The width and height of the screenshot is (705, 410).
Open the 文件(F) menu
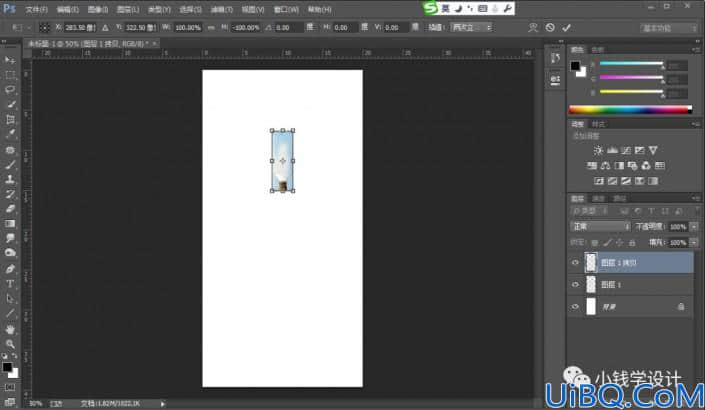(x=36, y=9)
